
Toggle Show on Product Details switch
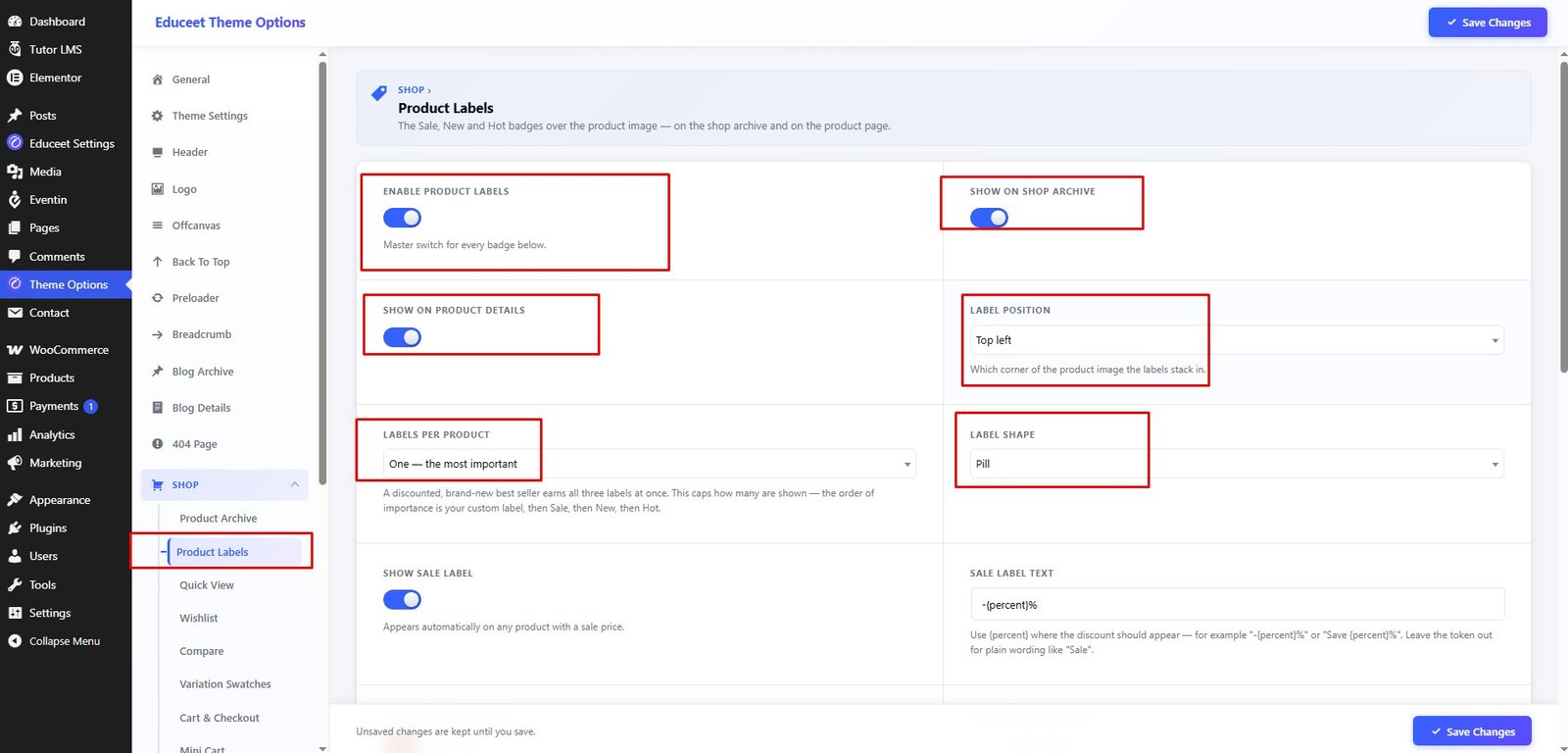coord(402,337)
